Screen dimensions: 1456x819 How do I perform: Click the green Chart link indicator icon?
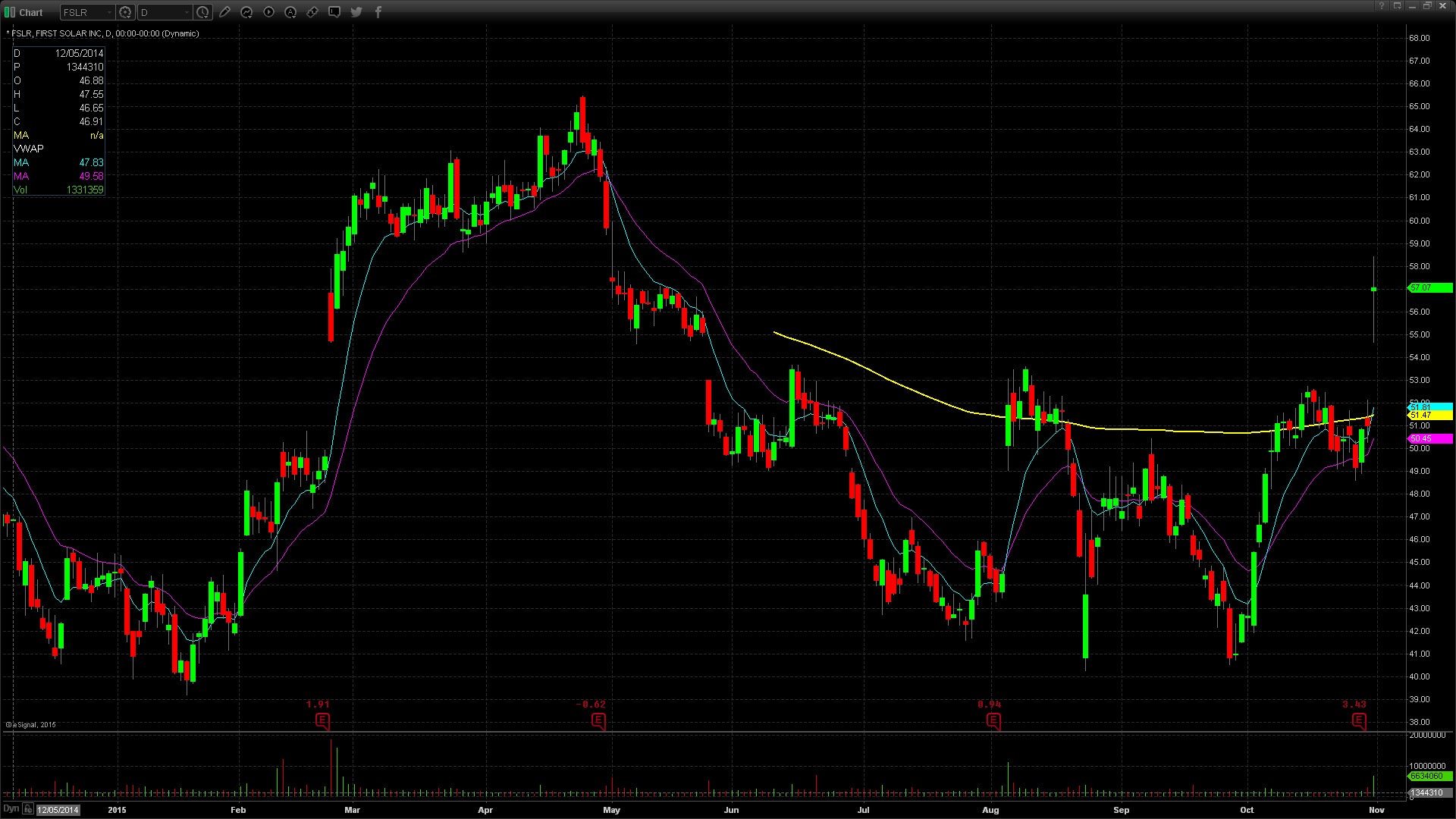coord(10,12)
